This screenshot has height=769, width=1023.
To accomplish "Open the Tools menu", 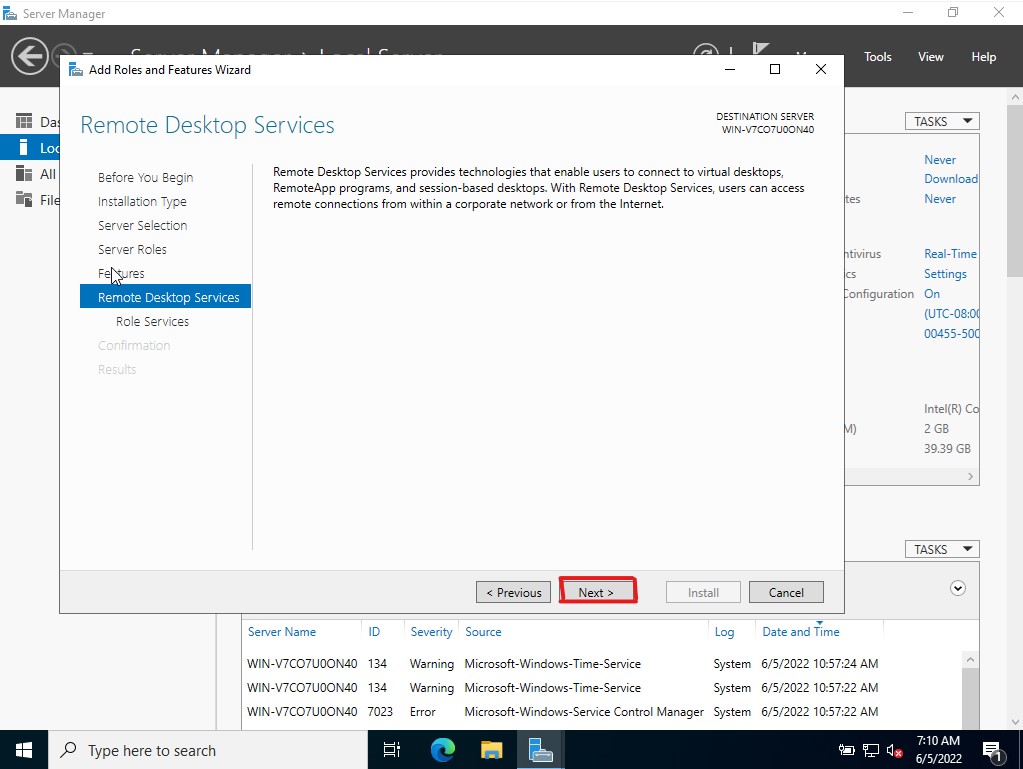I will click(x=878, y=57).
